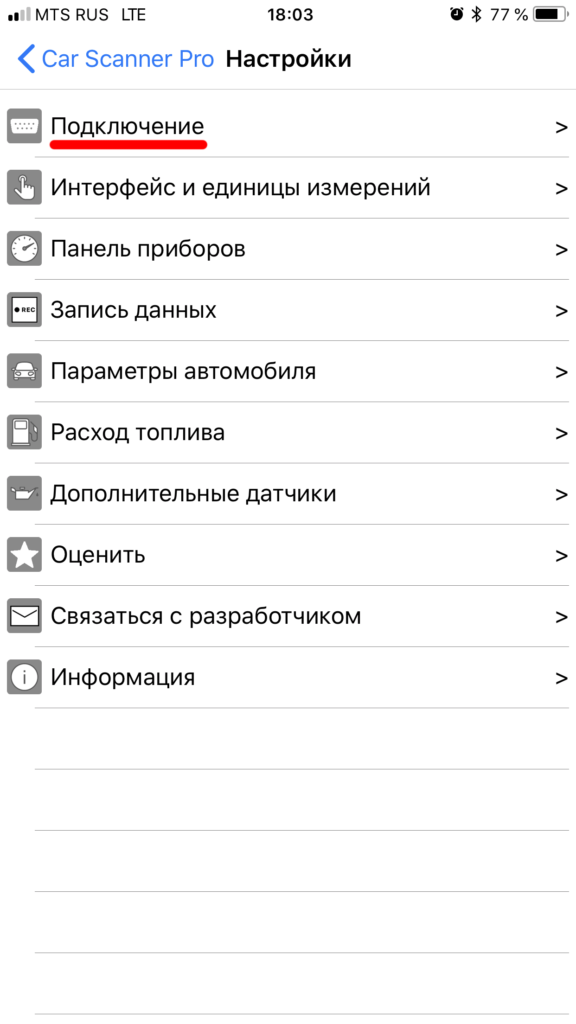This screenshot has height=1024, width=576.
Task: Expand Информация with its chevron arrow
Action: tap(560, 677)
